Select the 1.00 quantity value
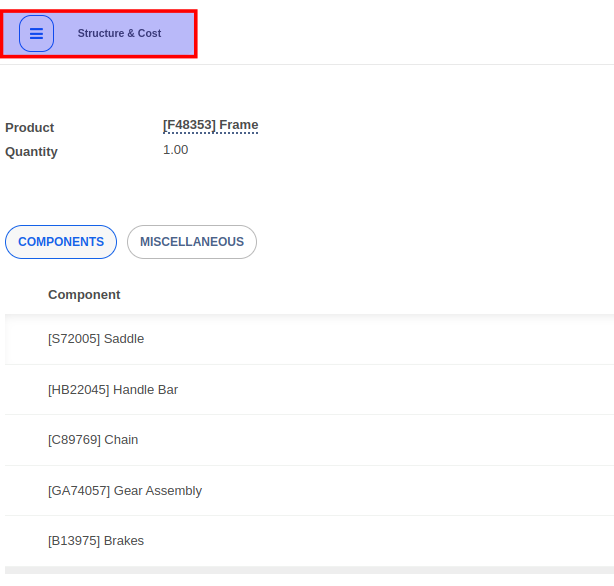Viewport: 614px width, 586px height. (175, 150)
